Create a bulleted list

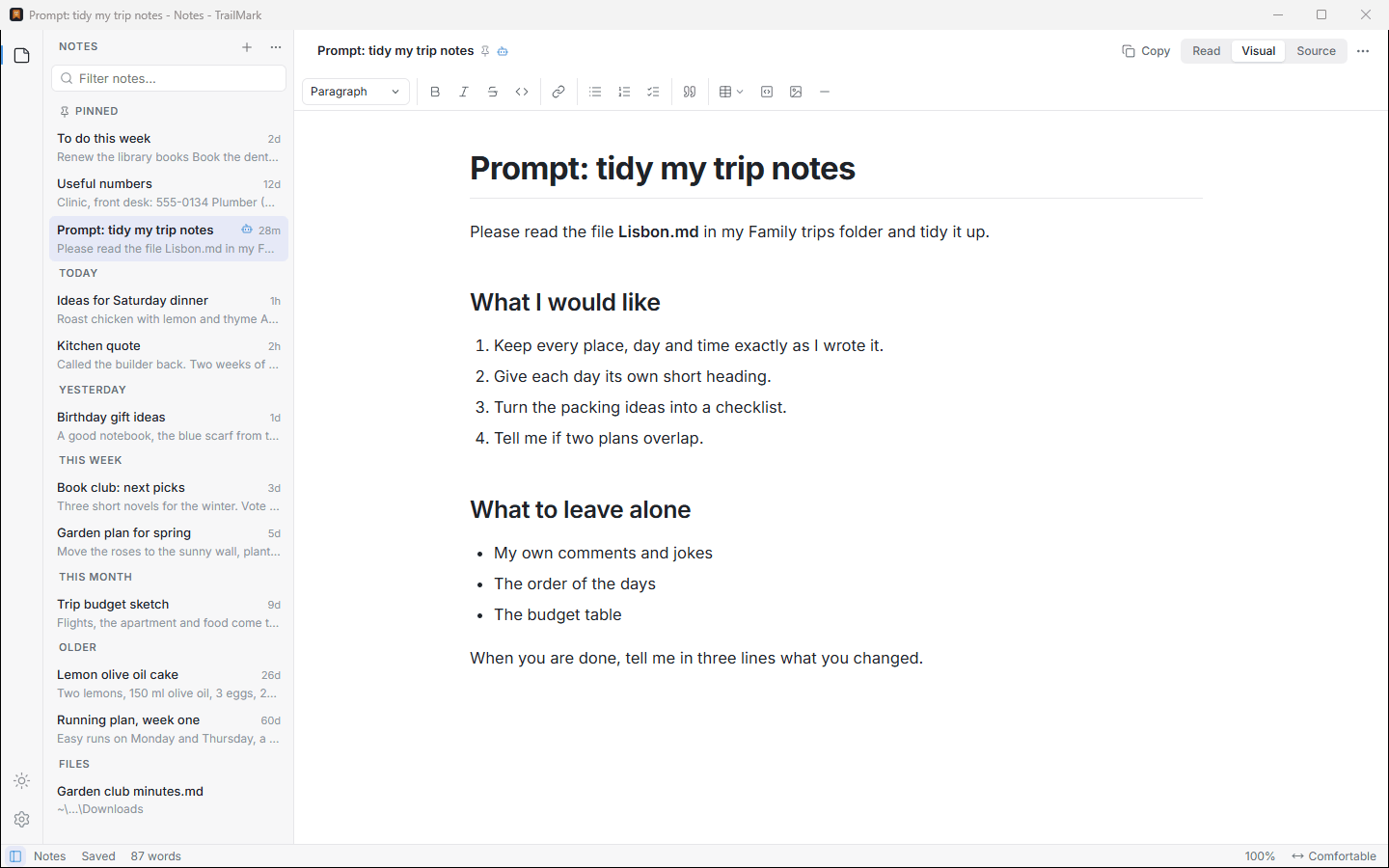click(x=595, y=92)
